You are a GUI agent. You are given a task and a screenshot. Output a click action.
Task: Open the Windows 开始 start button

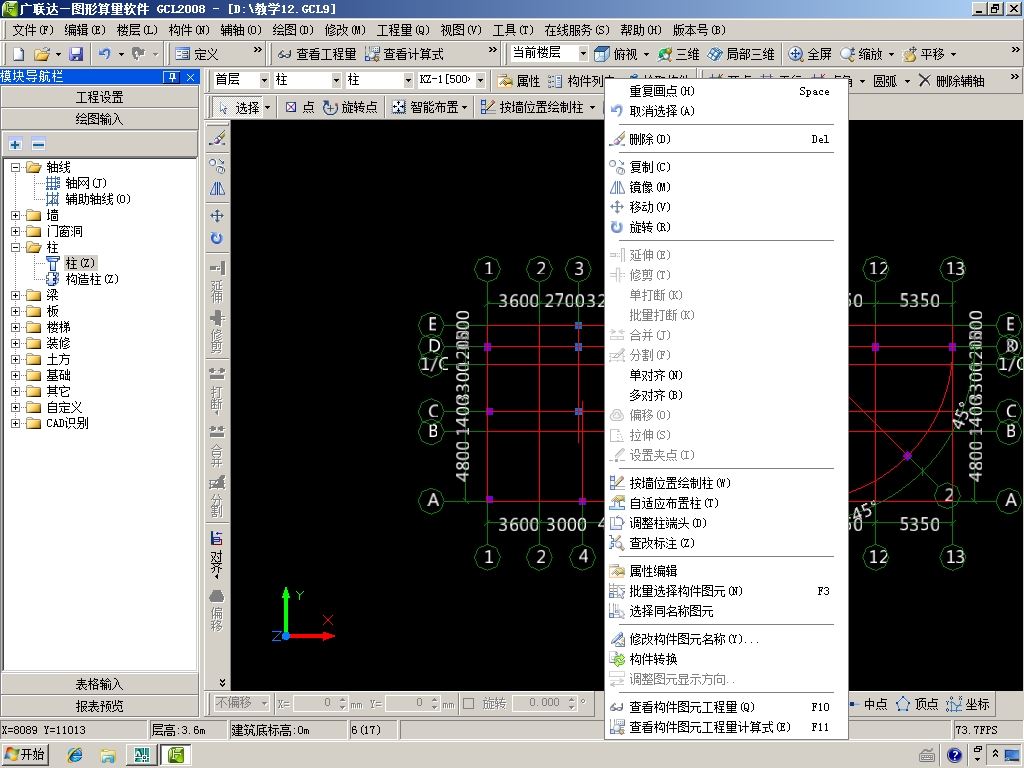26,755
